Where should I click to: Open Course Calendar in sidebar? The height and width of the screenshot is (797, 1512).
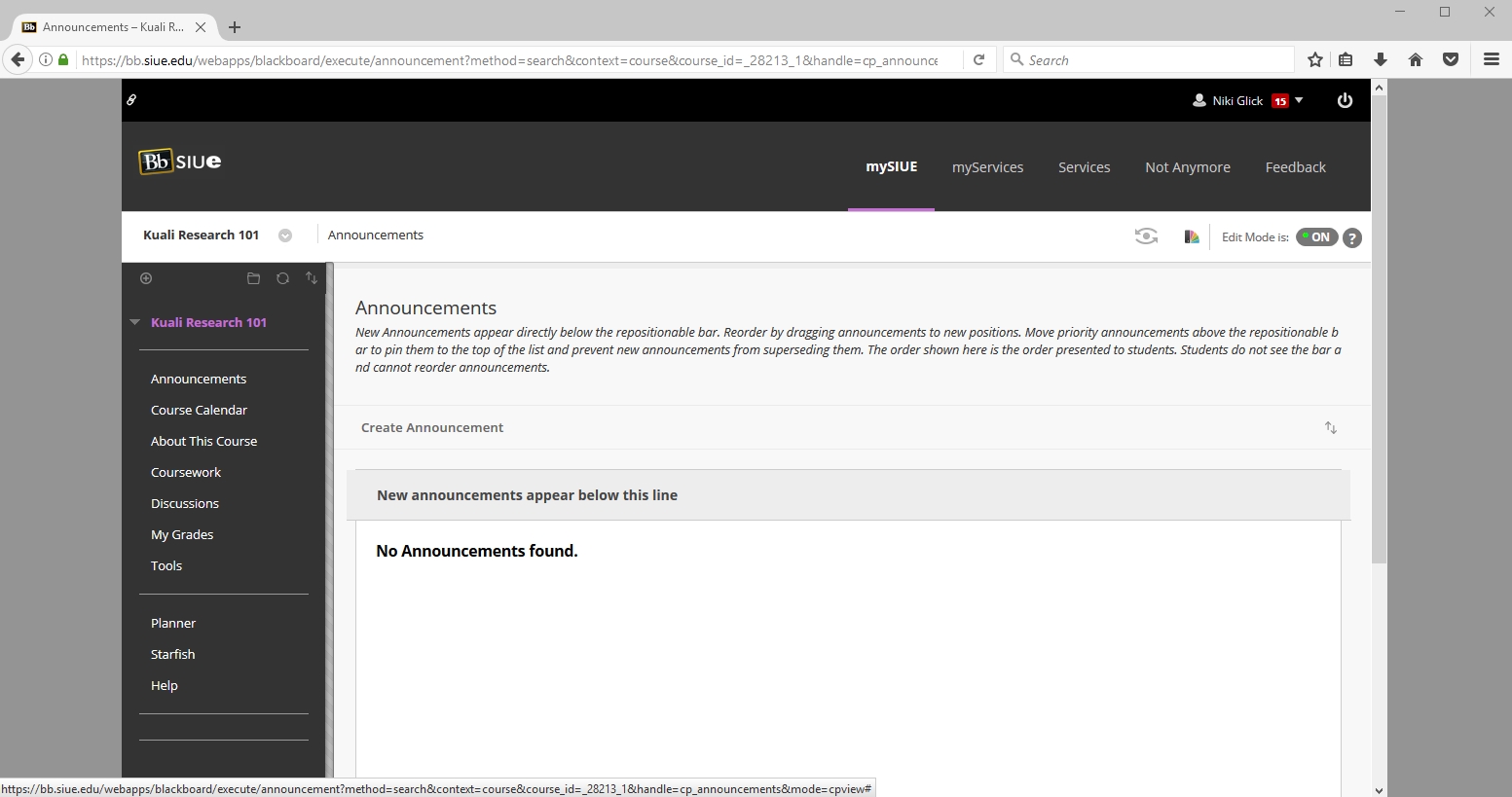pos(199,410)
